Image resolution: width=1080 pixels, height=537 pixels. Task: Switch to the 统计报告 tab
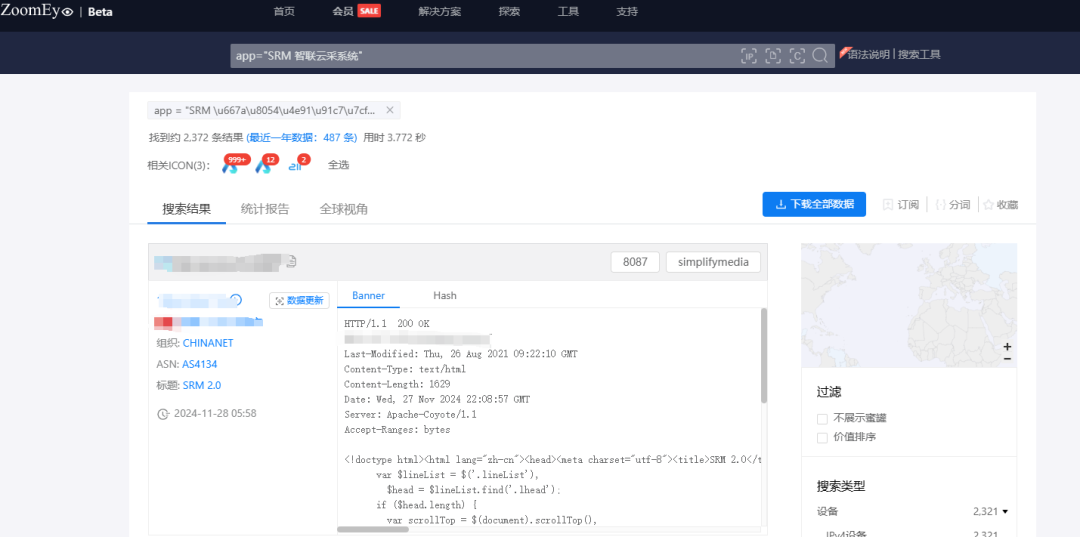(x=264, y=209)
